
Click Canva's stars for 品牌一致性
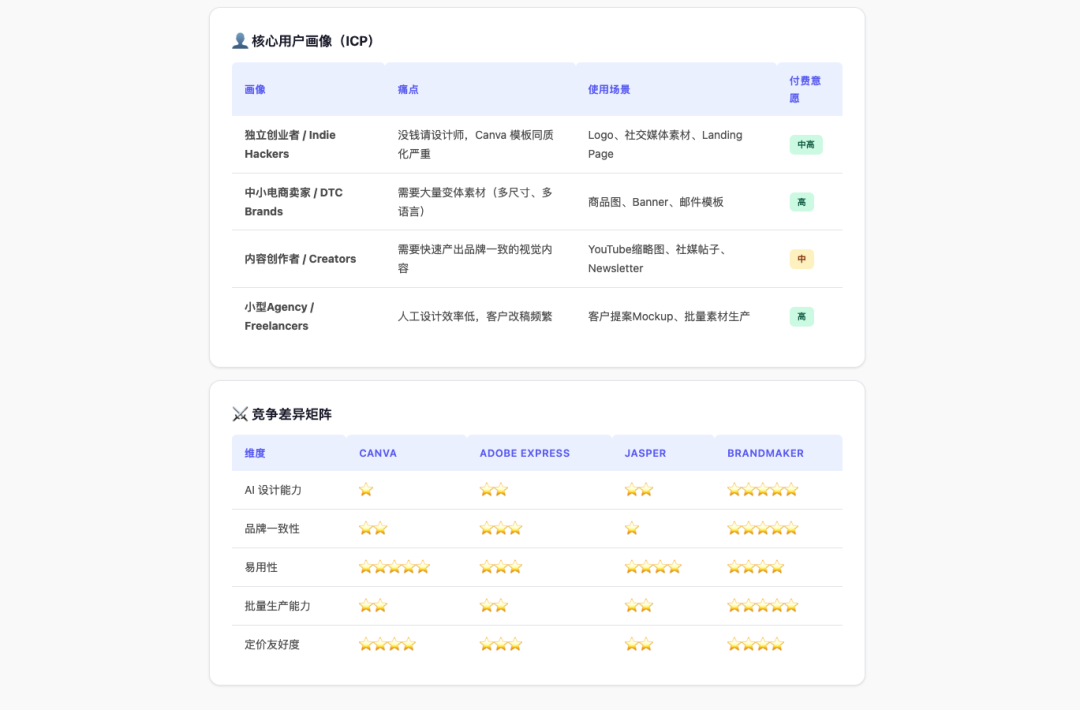coord(373,528)
